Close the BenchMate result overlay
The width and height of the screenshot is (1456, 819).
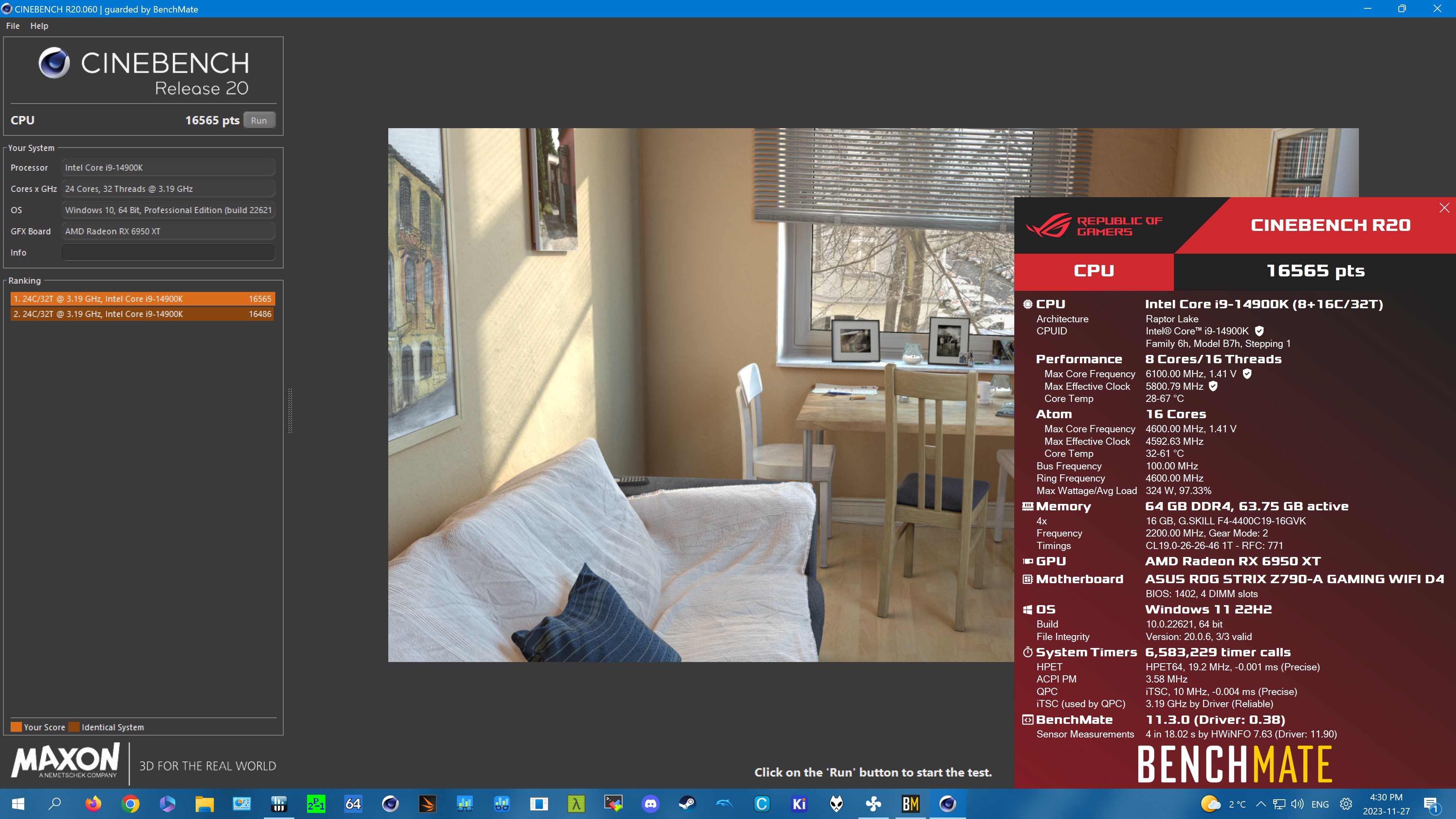pyautogui.click(x=1444, y=207)
